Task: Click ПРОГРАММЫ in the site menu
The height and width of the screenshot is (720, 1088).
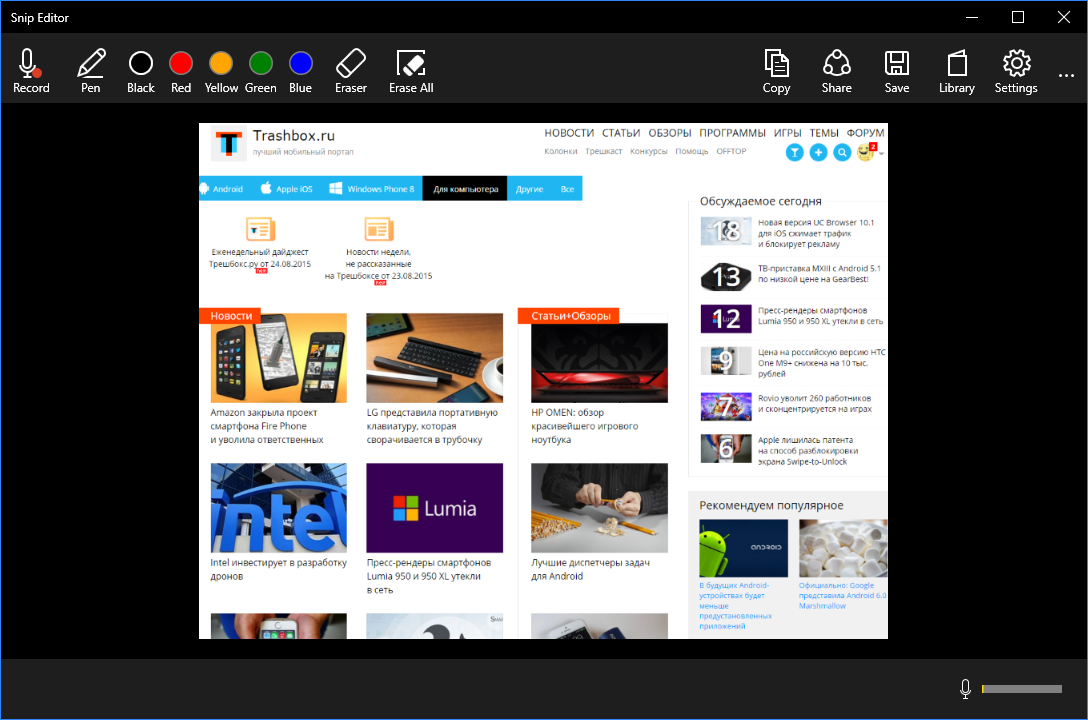Action: pos(732,133)
